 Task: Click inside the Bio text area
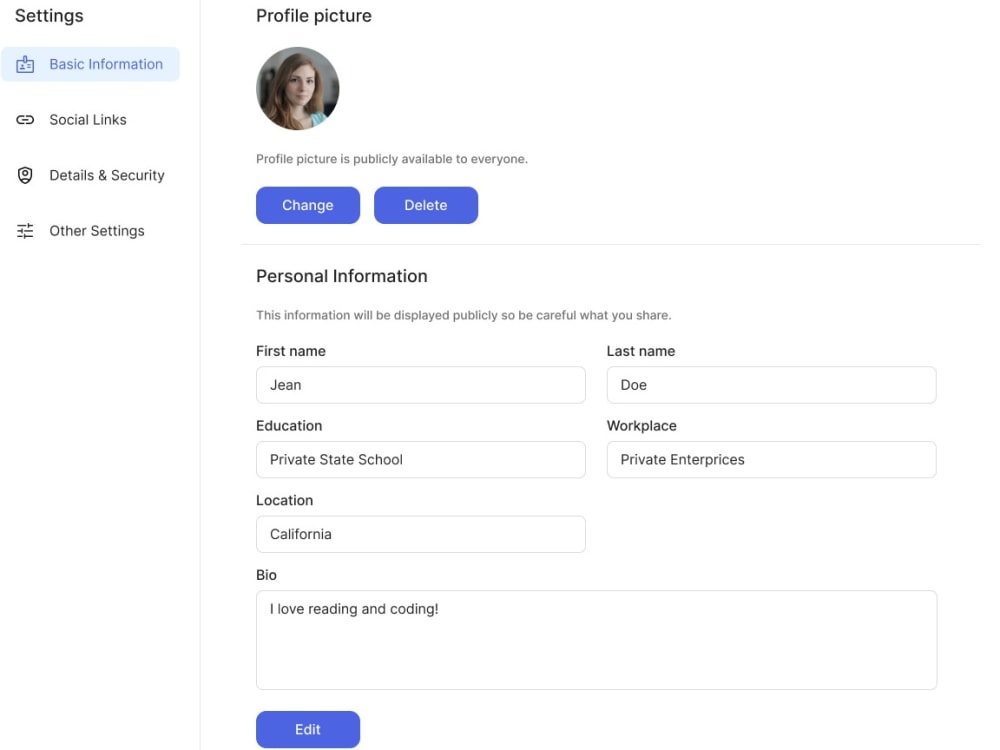click(597, 640)
